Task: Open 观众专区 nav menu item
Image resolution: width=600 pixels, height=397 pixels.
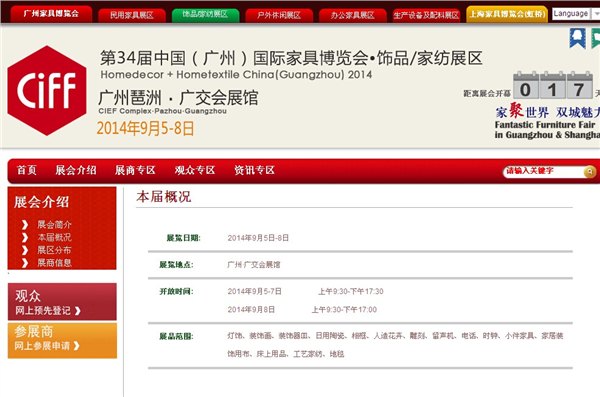Action: [x=195, y=170]
